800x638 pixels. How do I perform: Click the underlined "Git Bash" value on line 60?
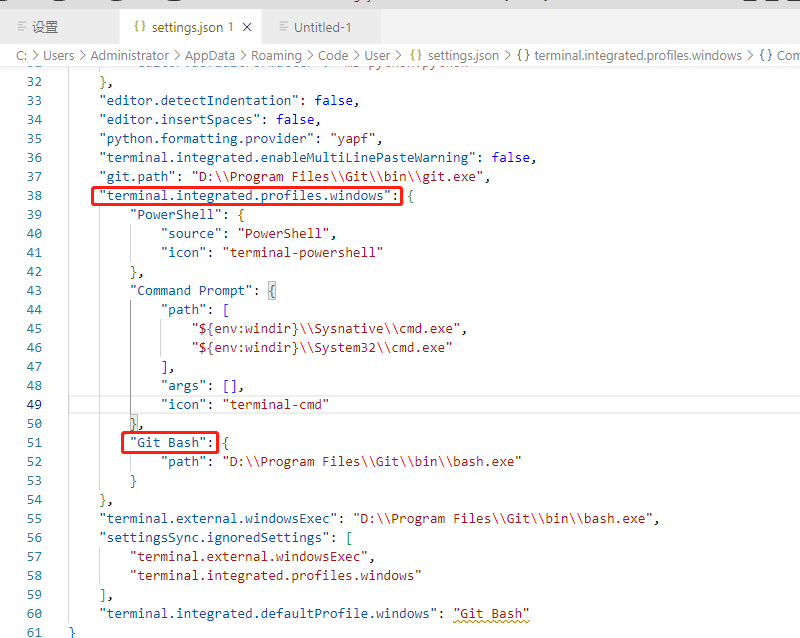point(491,614)
